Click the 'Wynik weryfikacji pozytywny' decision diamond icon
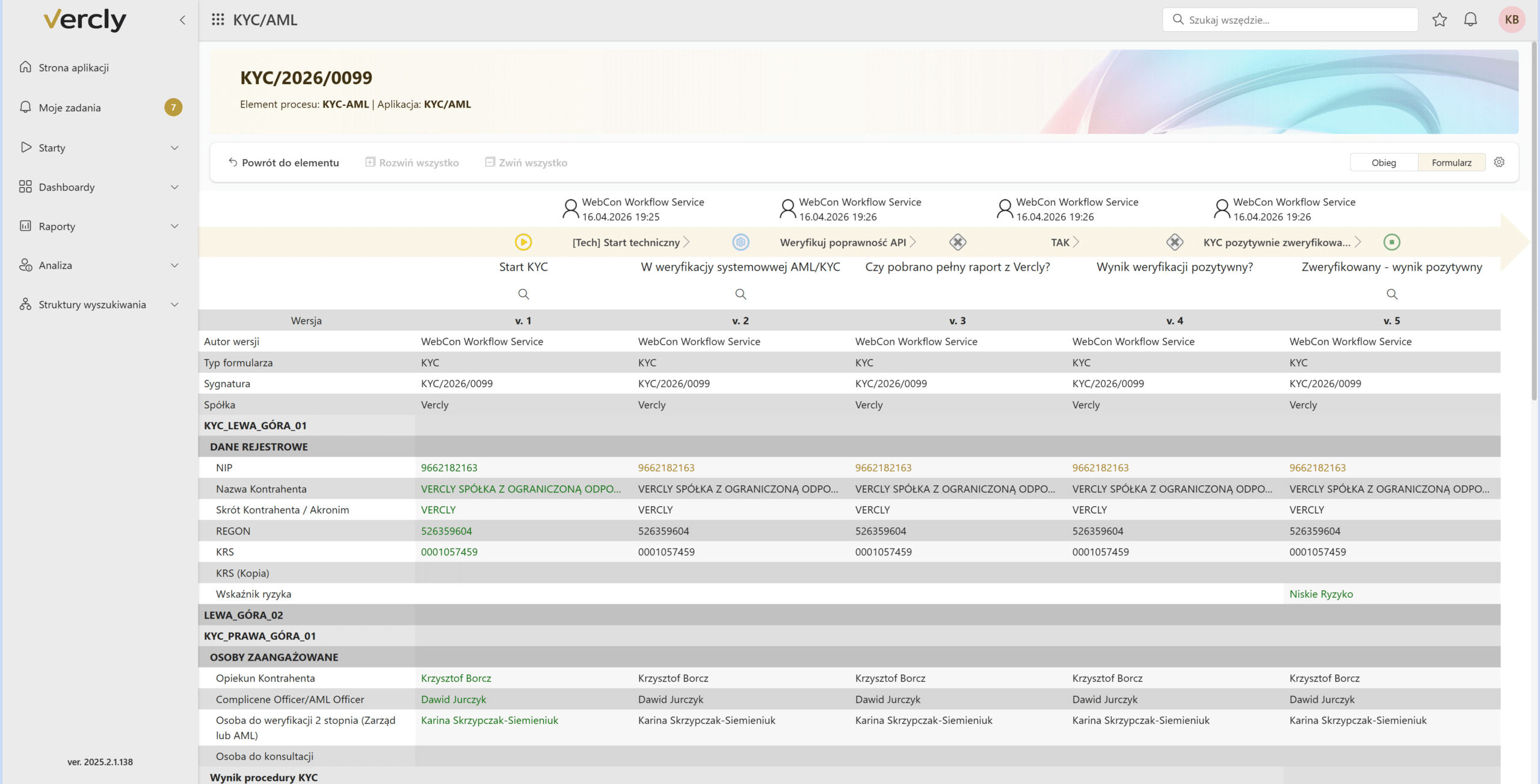The width and height of the screenshot is (1540, 784). (1175, 242)
